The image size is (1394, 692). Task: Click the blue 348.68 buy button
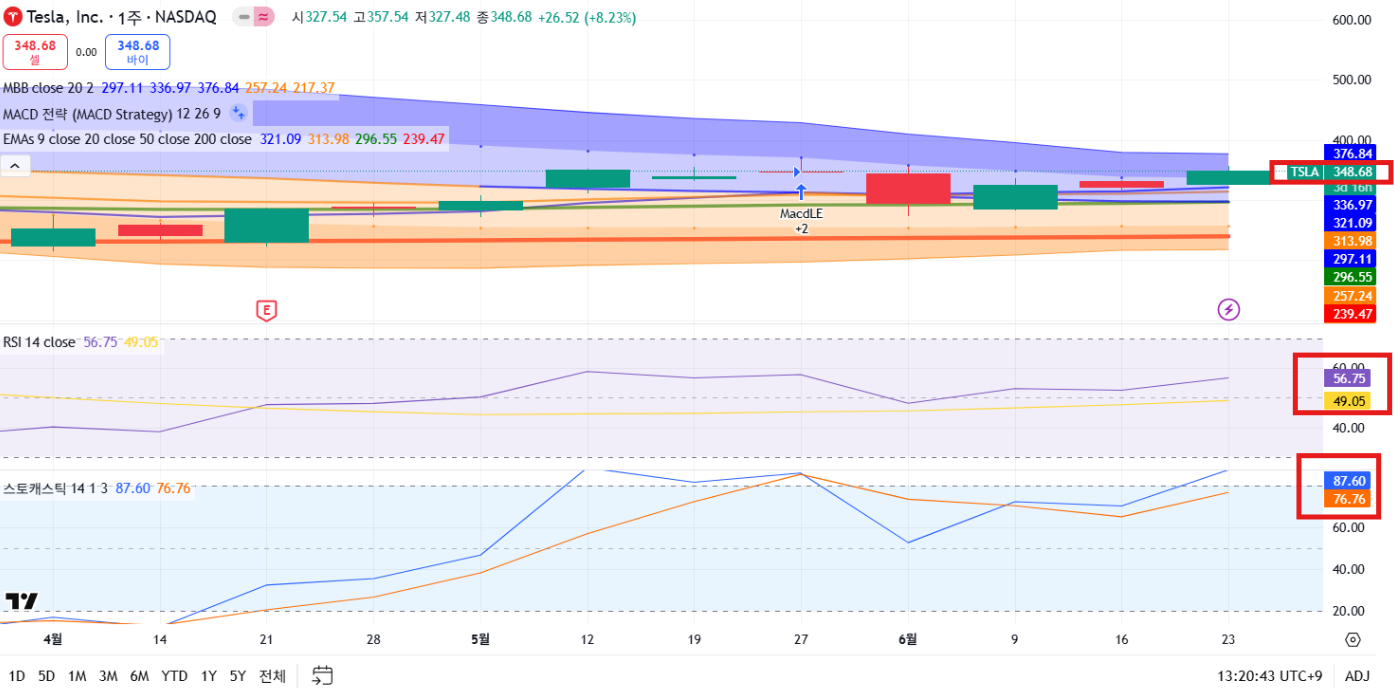[x=137, y=52]
